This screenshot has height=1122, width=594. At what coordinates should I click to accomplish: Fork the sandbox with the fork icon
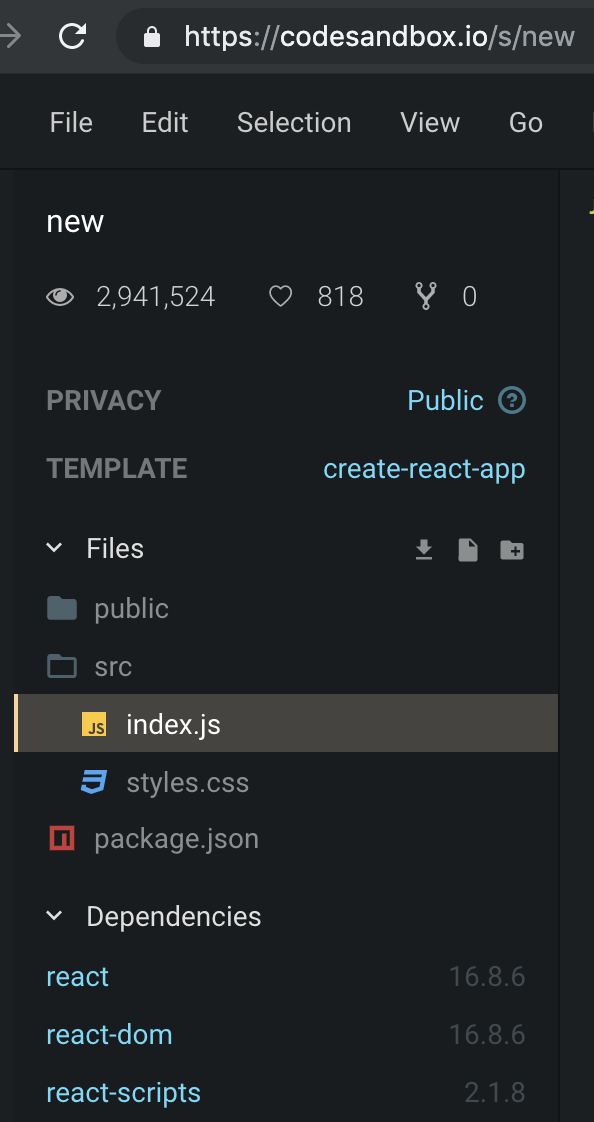425,296
